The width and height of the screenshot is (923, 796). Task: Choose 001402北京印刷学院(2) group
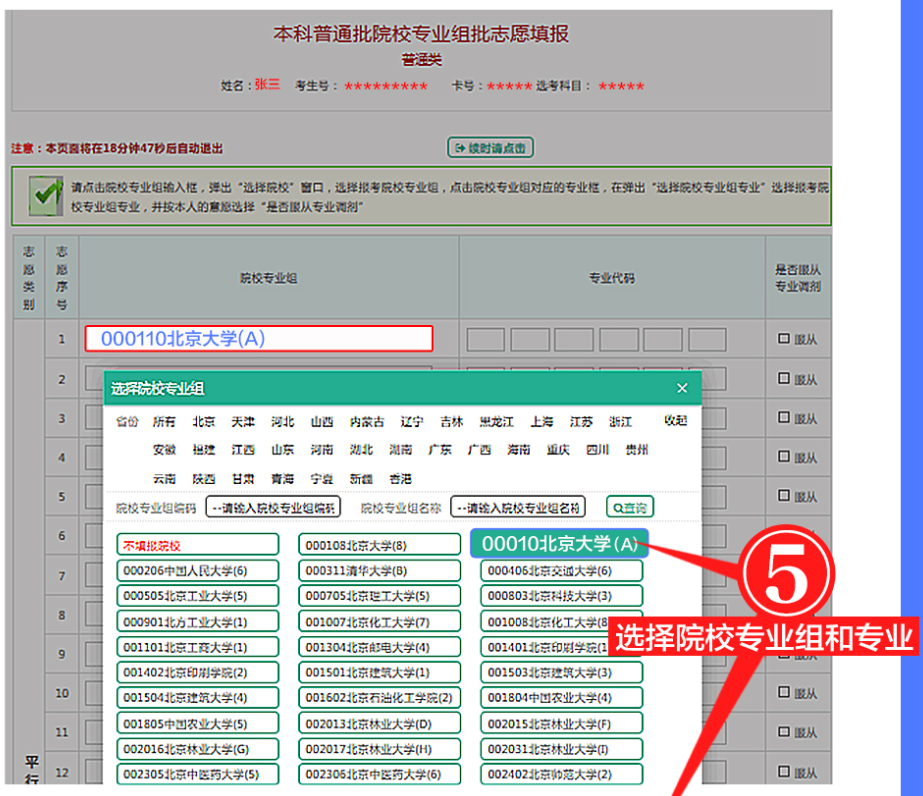tap(198, 672)
